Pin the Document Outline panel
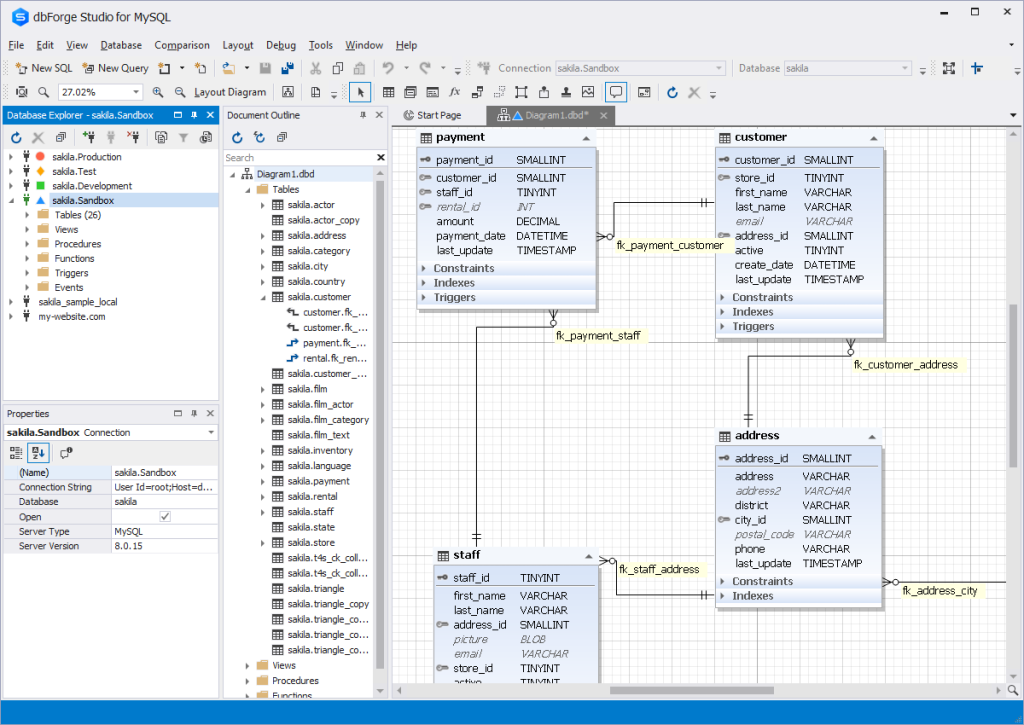Image resolution: width=1024 pixels, height=725 pixels. [363, 115]
